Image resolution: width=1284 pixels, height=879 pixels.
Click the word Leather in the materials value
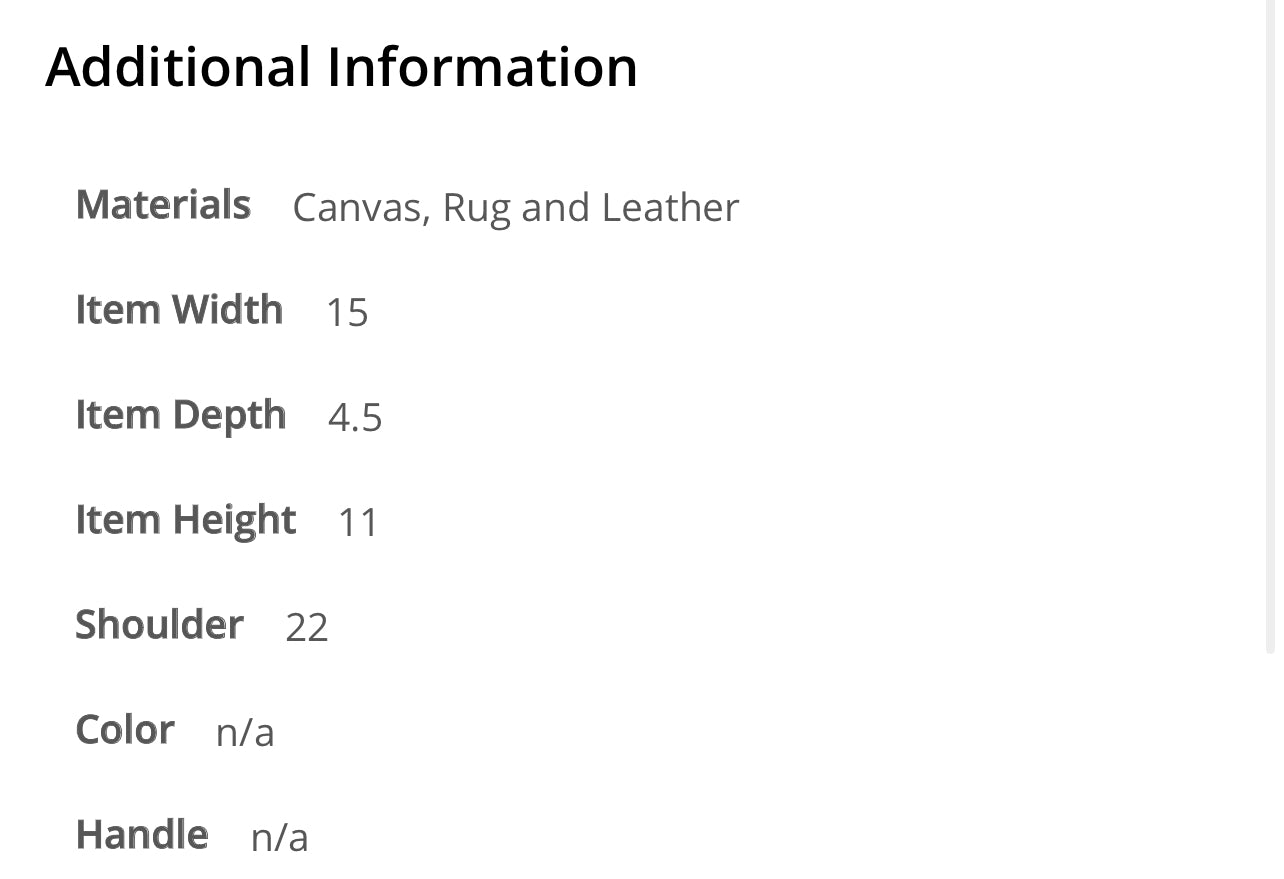click(x=670, y=208)
